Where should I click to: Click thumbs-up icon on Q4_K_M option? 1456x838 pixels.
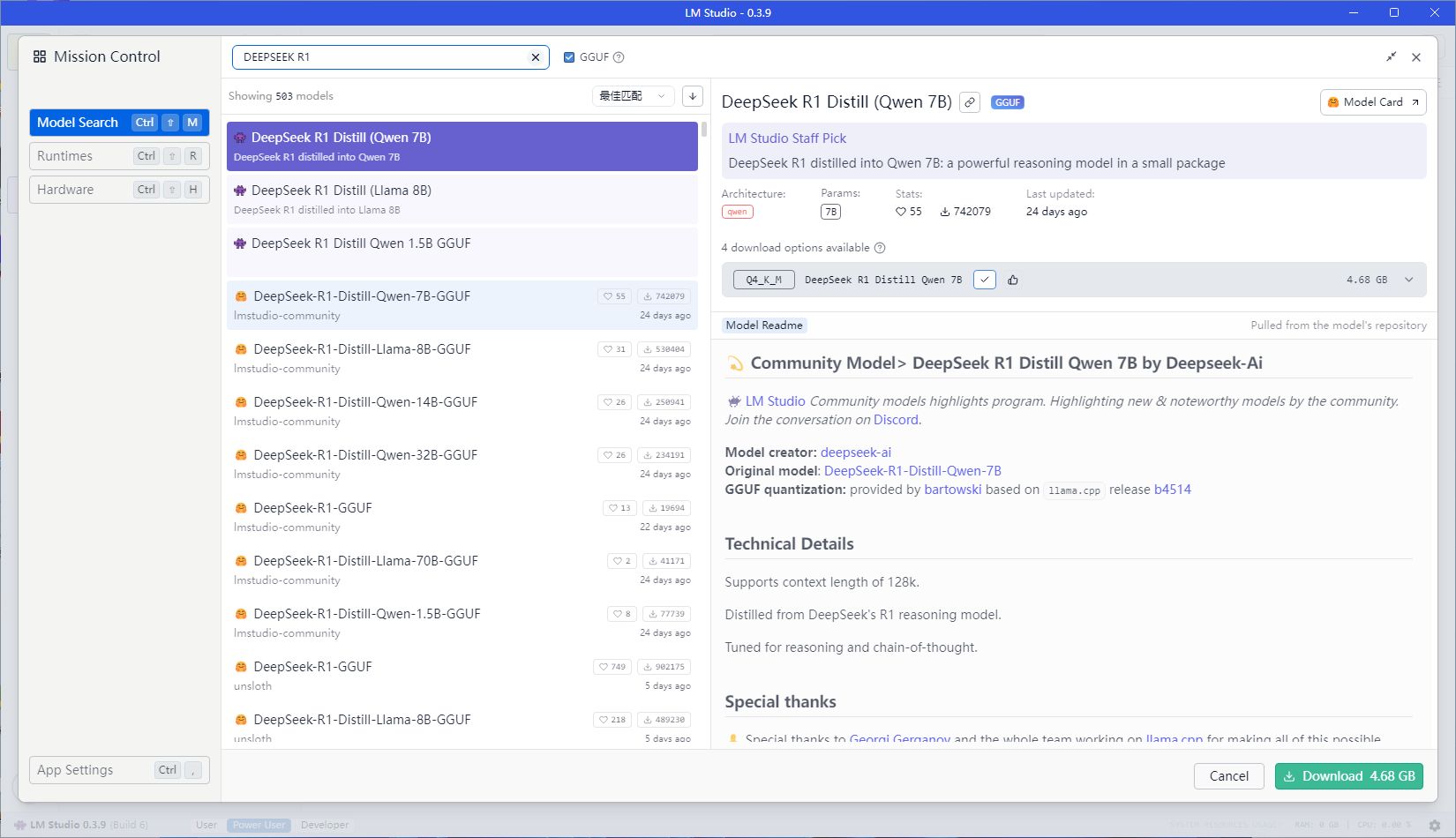coord(1013,280)
